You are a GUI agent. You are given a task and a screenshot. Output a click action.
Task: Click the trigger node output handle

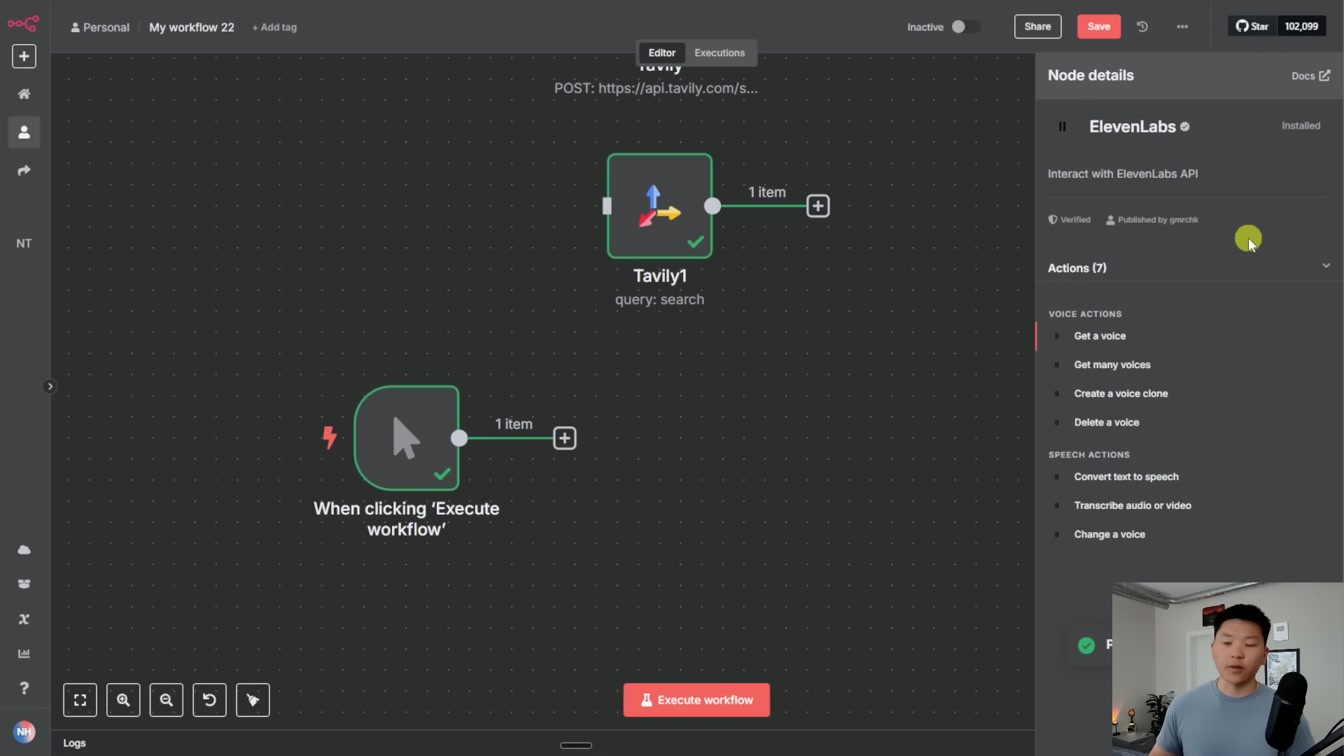pos(459,438)
